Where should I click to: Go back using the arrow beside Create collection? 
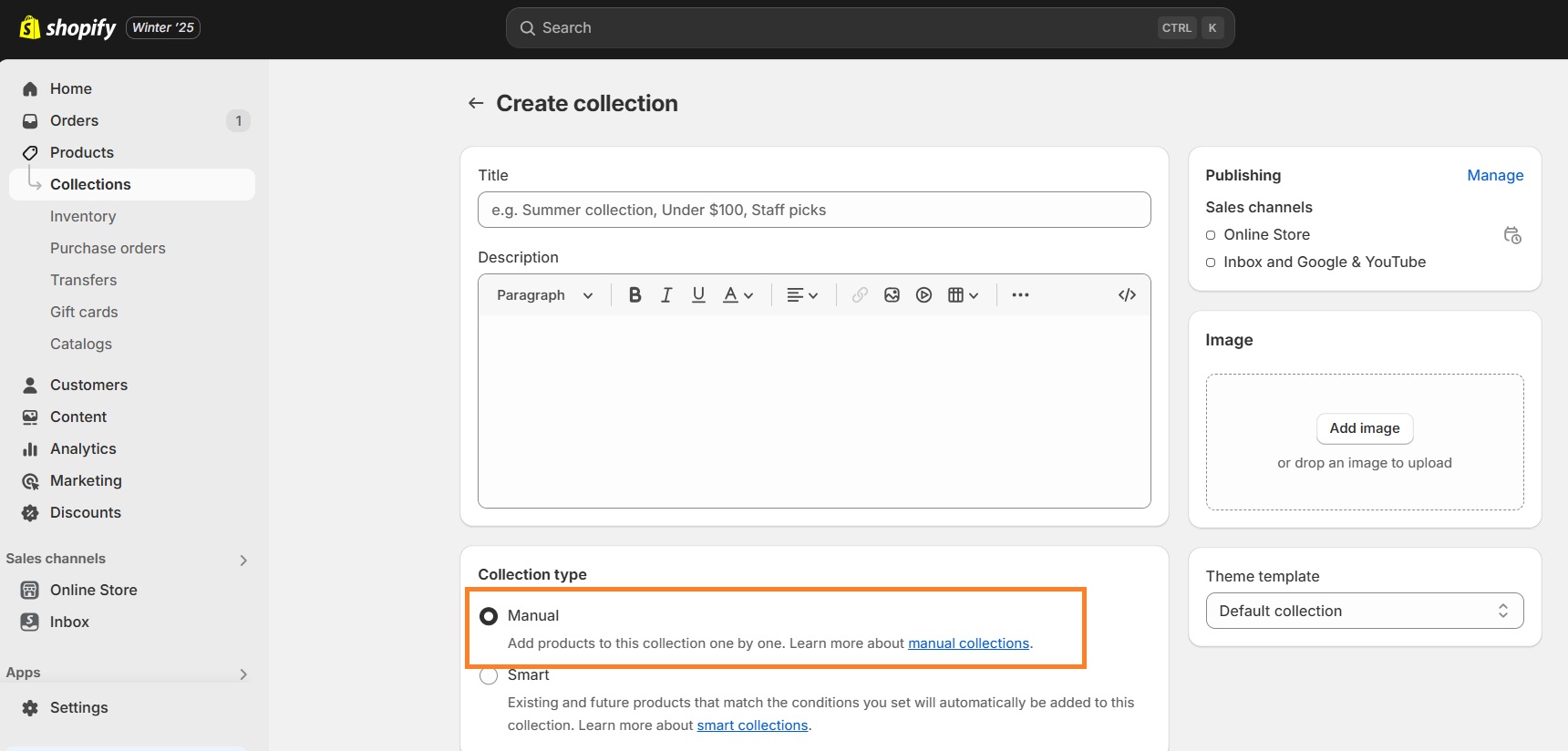[475, 103]
